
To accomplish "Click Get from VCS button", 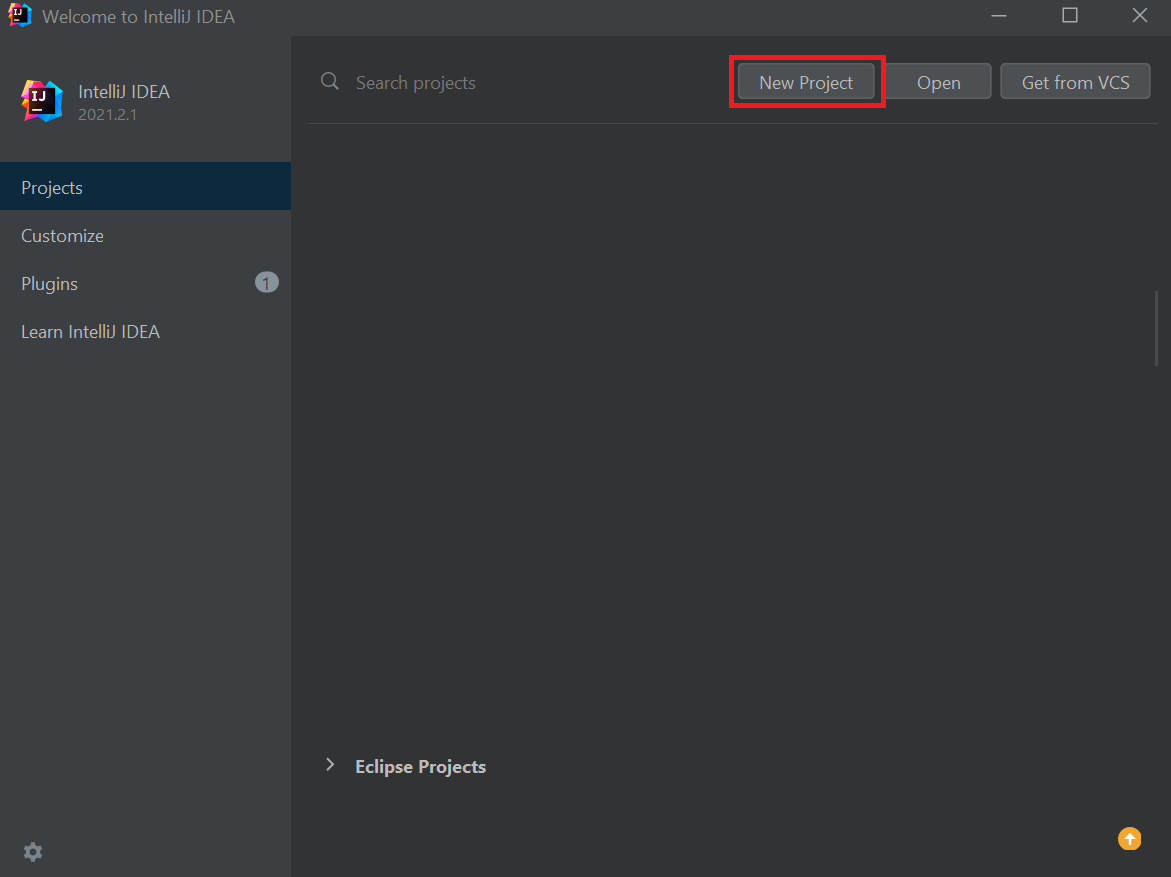I will click(x=1075, y=81).
